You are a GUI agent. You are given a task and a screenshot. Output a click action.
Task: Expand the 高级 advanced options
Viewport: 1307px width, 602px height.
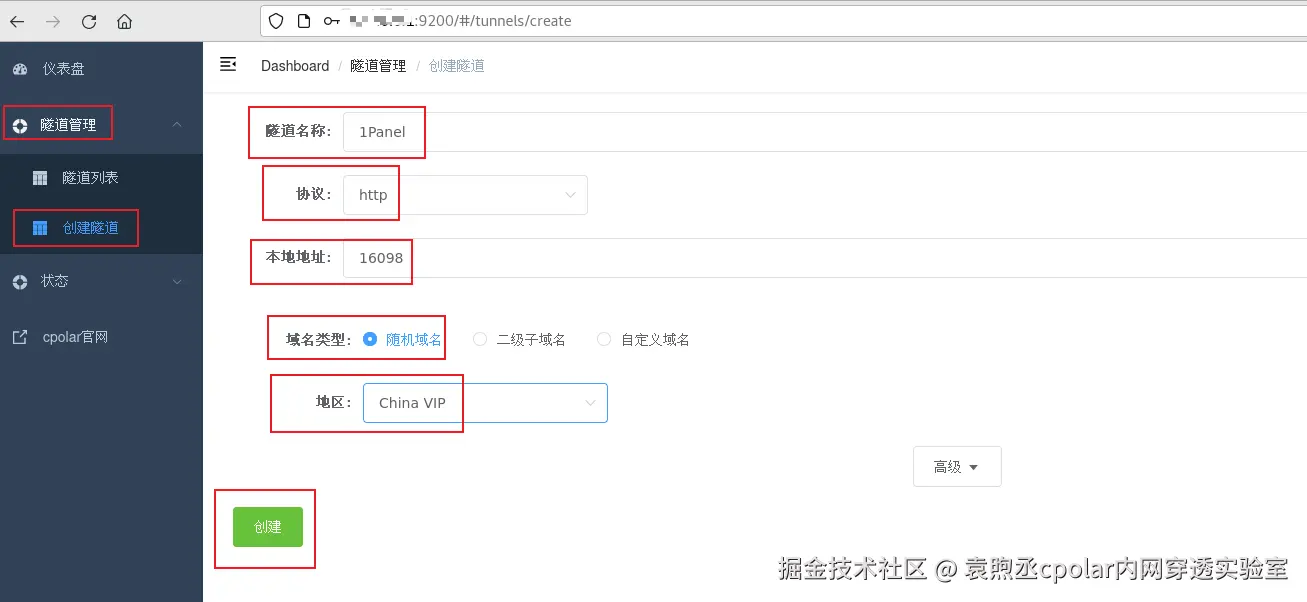957,466
